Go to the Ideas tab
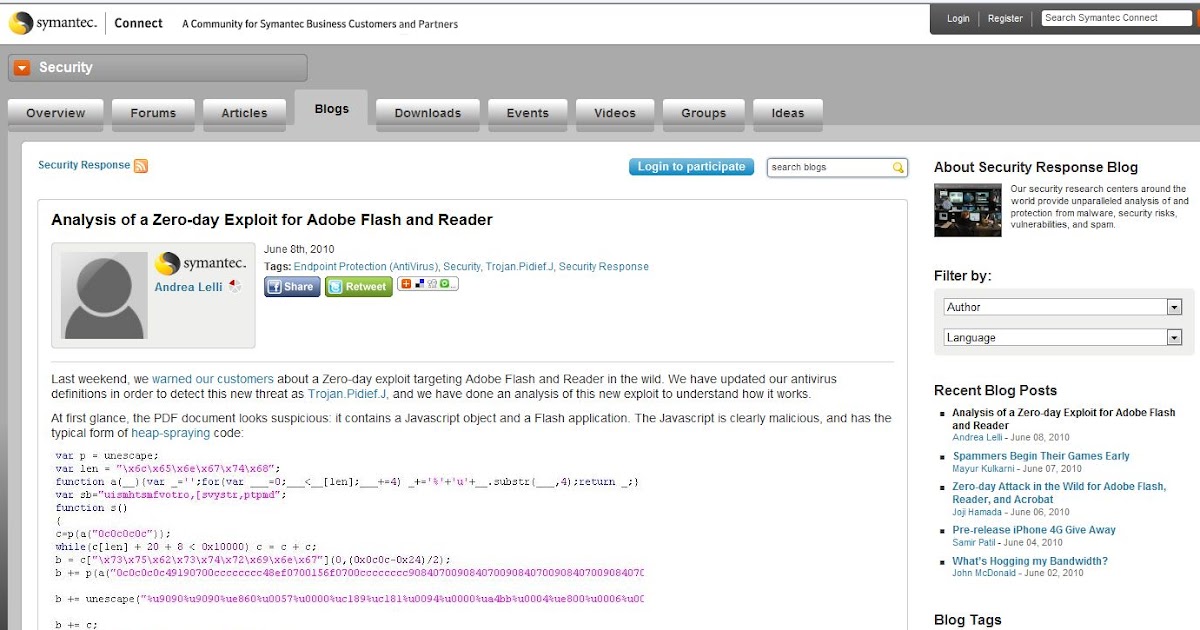 [788, 113]
